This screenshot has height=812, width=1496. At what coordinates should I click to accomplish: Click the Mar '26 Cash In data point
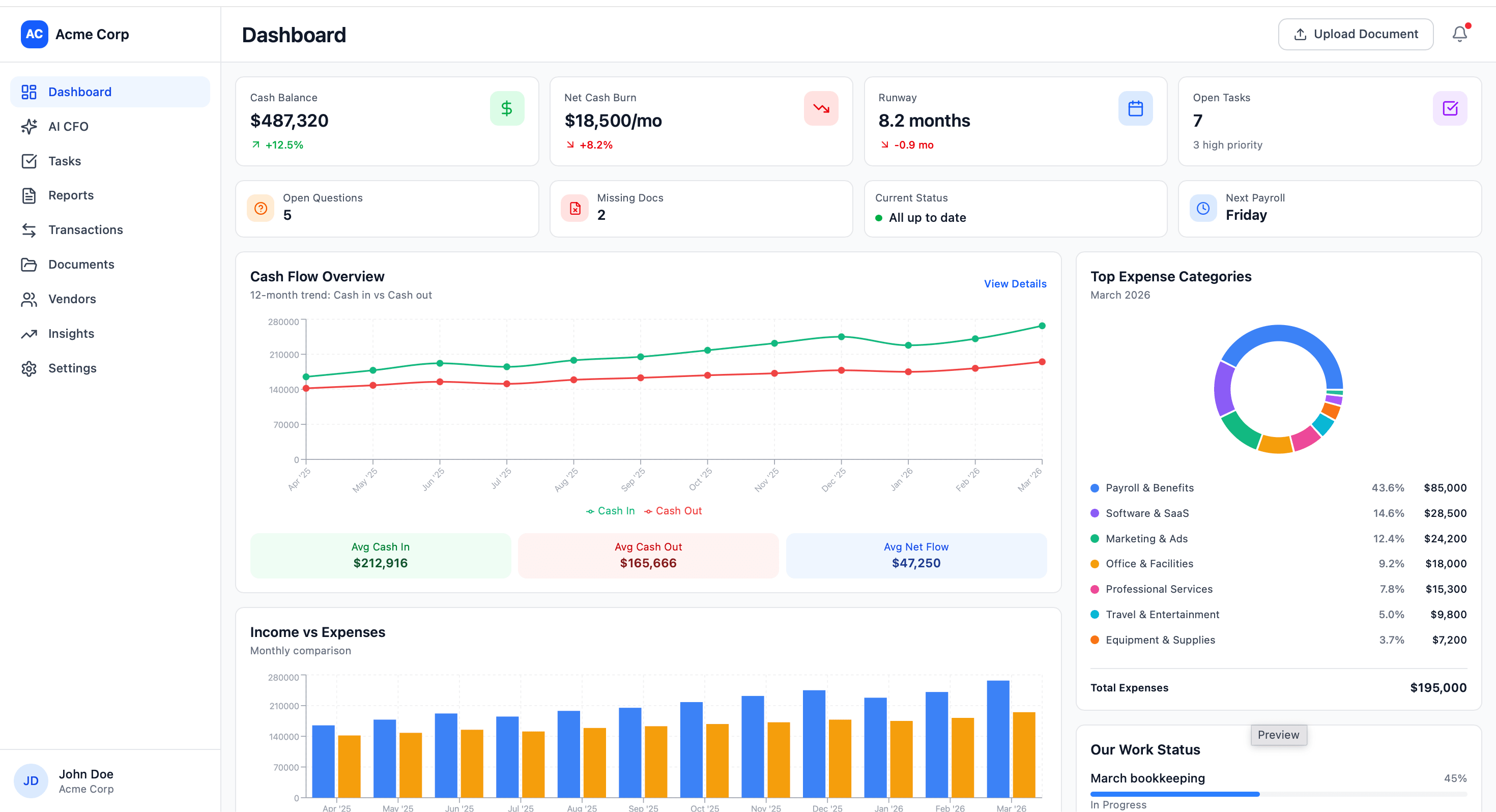(x=1042, y=326)
